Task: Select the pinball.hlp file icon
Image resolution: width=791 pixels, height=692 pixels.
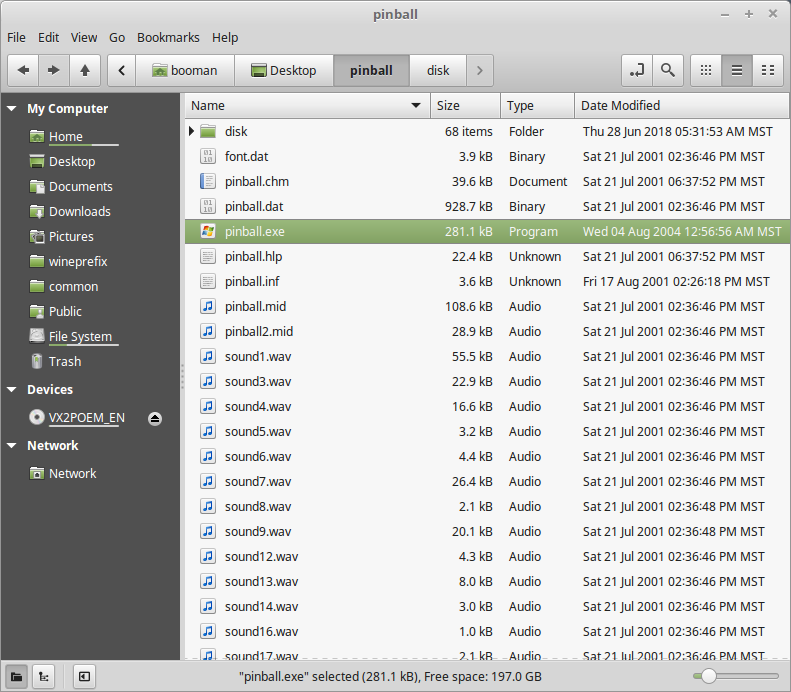Action: coord(208,256)
